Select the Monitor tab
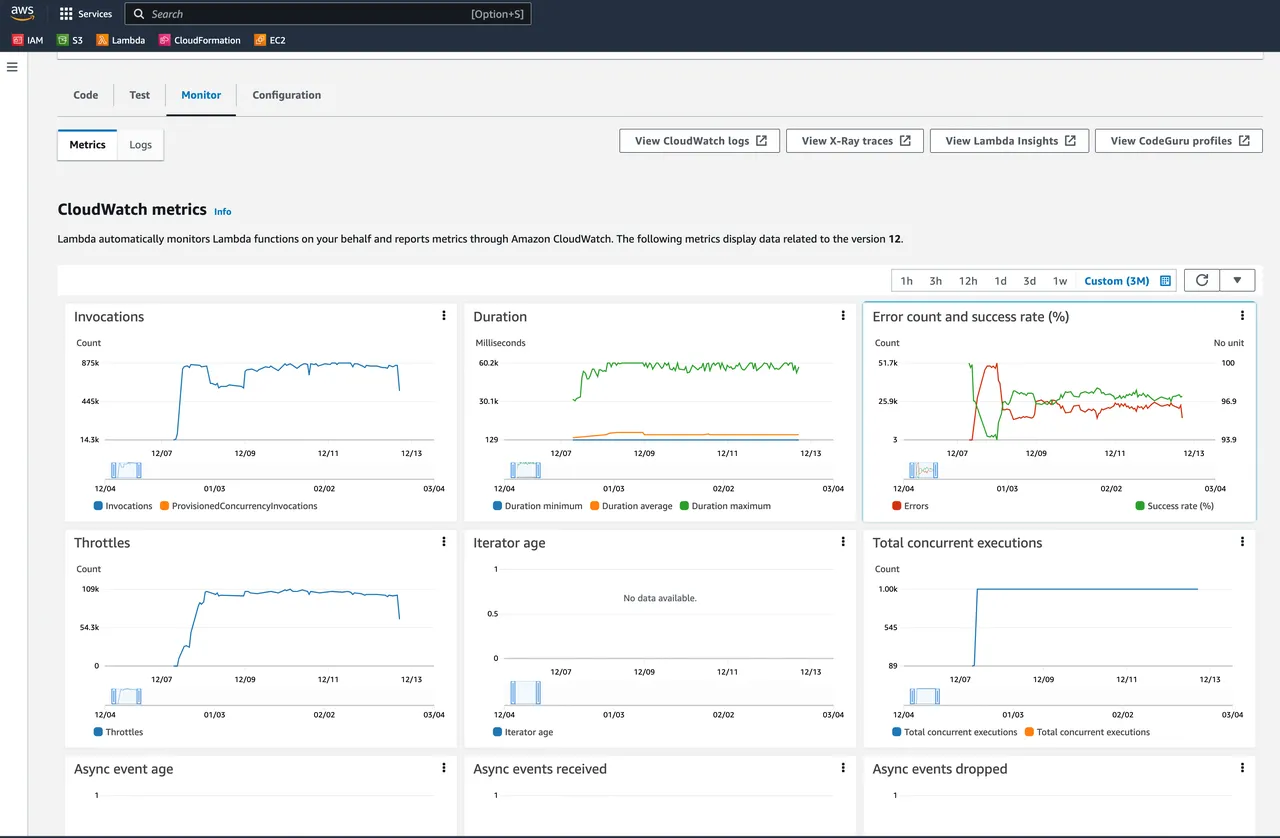 coord(201,95)
